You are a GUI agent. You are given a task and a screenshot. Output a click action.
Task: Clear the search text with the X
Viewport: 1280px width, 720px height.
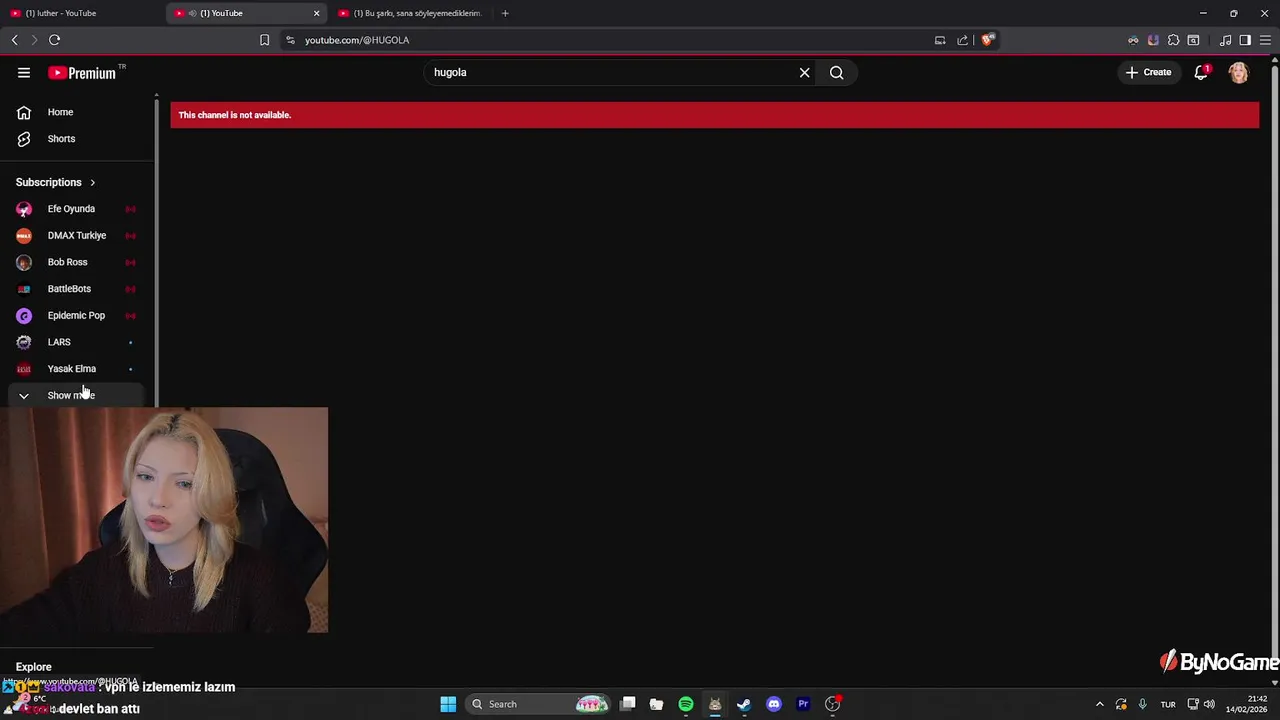coord(804,72)
